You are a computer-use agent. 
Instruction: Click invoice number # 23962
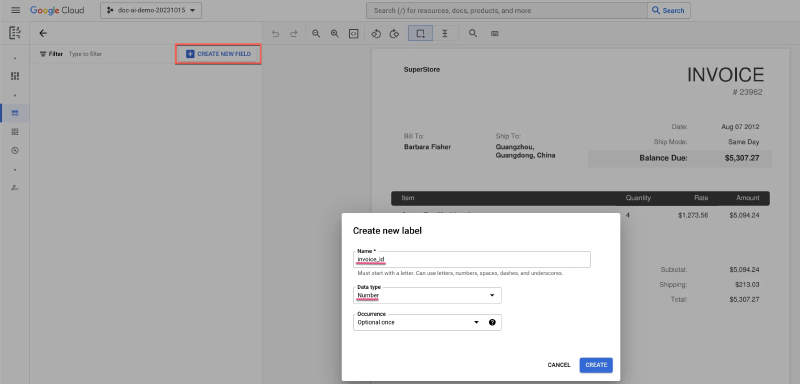(747, 92)
